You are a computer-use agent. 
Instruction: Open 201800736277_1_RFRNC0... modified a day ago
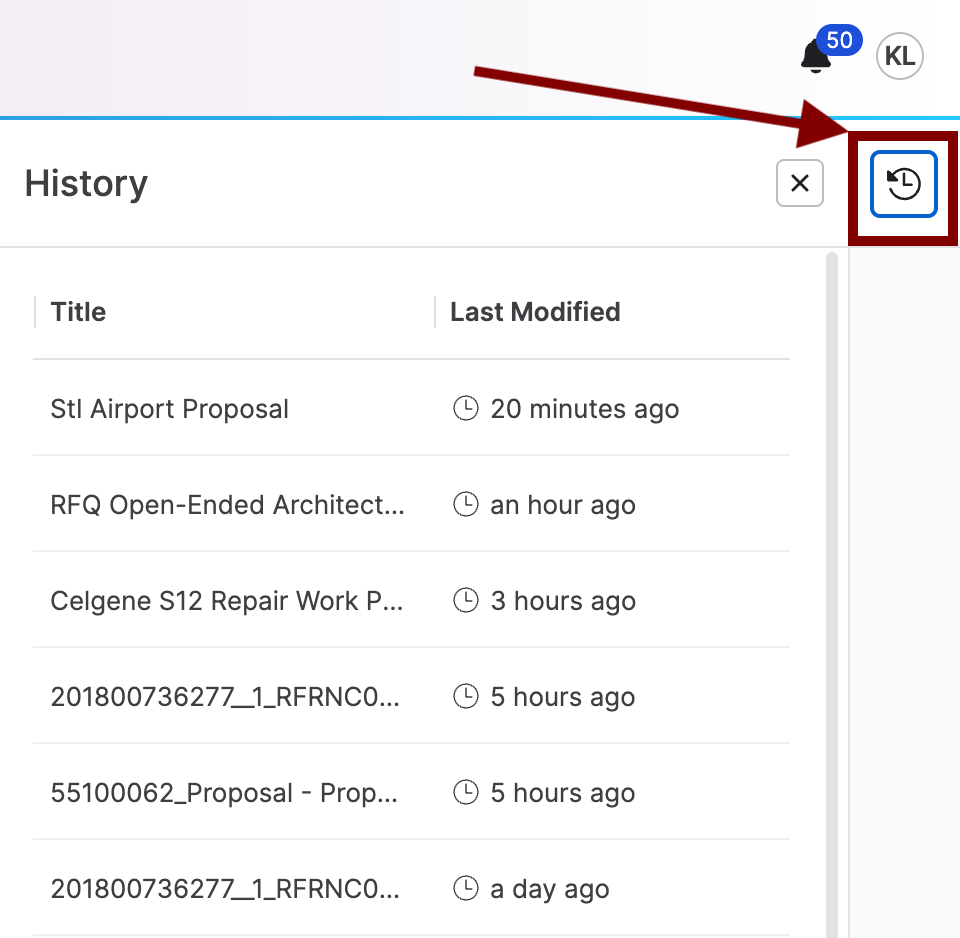pos(225,889)
